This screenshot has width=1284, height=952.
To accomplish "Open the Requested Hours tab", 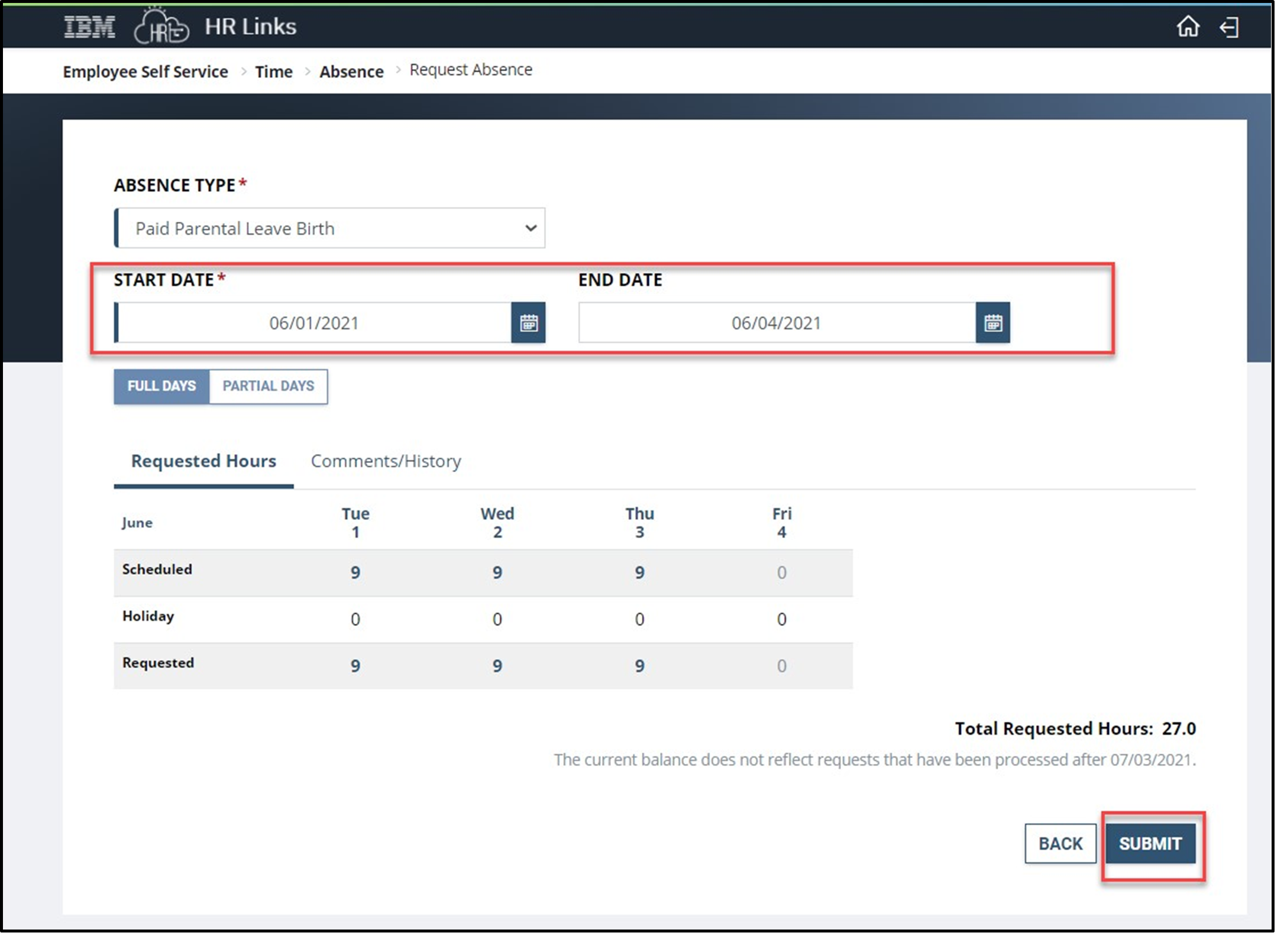I will tap(203, 461).
